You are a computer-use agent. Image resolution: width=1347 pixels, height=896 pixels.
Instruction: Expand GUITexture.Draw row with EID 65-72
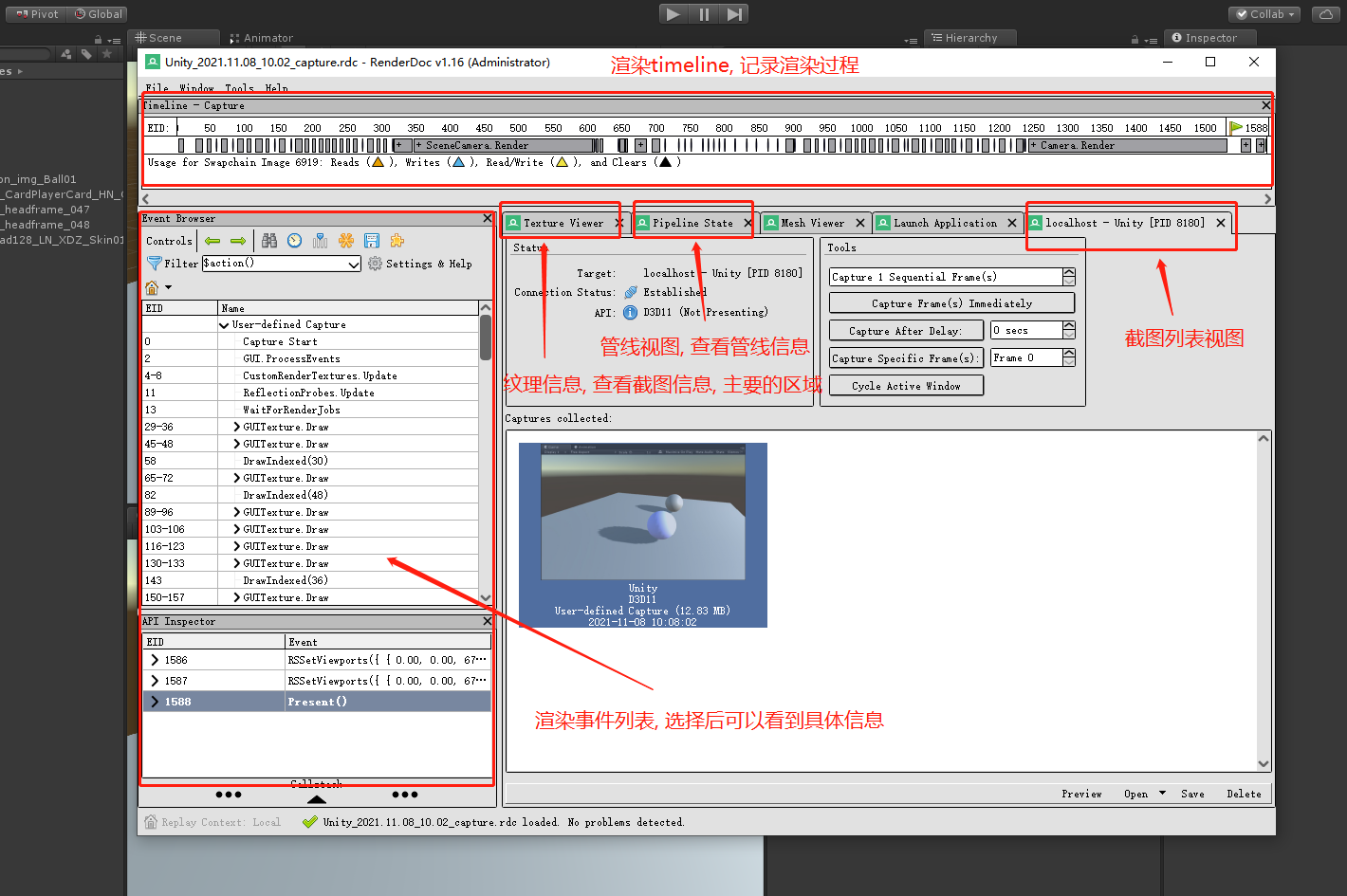(237, 478)
